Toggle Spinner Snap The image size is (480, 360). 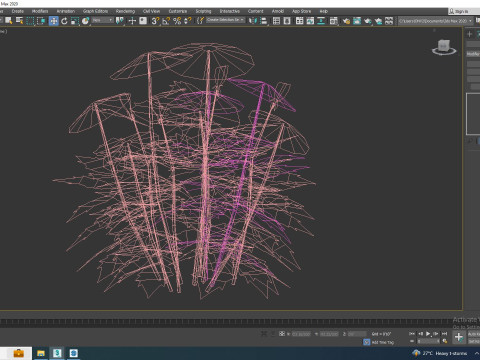[188, 21]
